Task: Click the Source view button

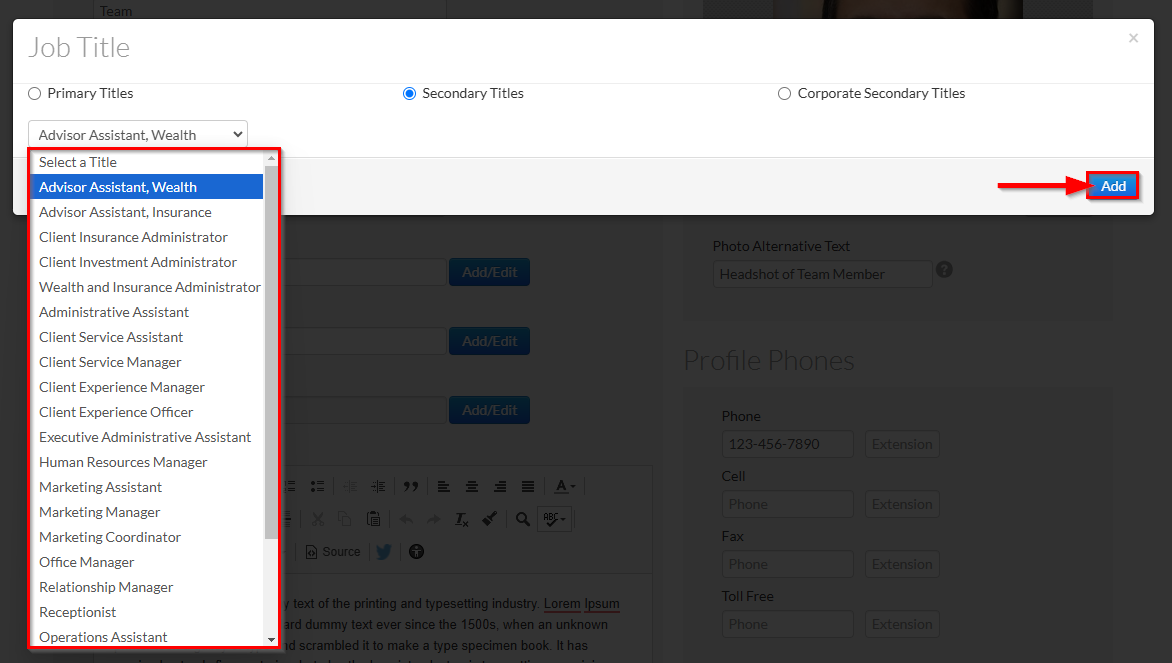Action: pyautogui.click(x=333, y=552)
